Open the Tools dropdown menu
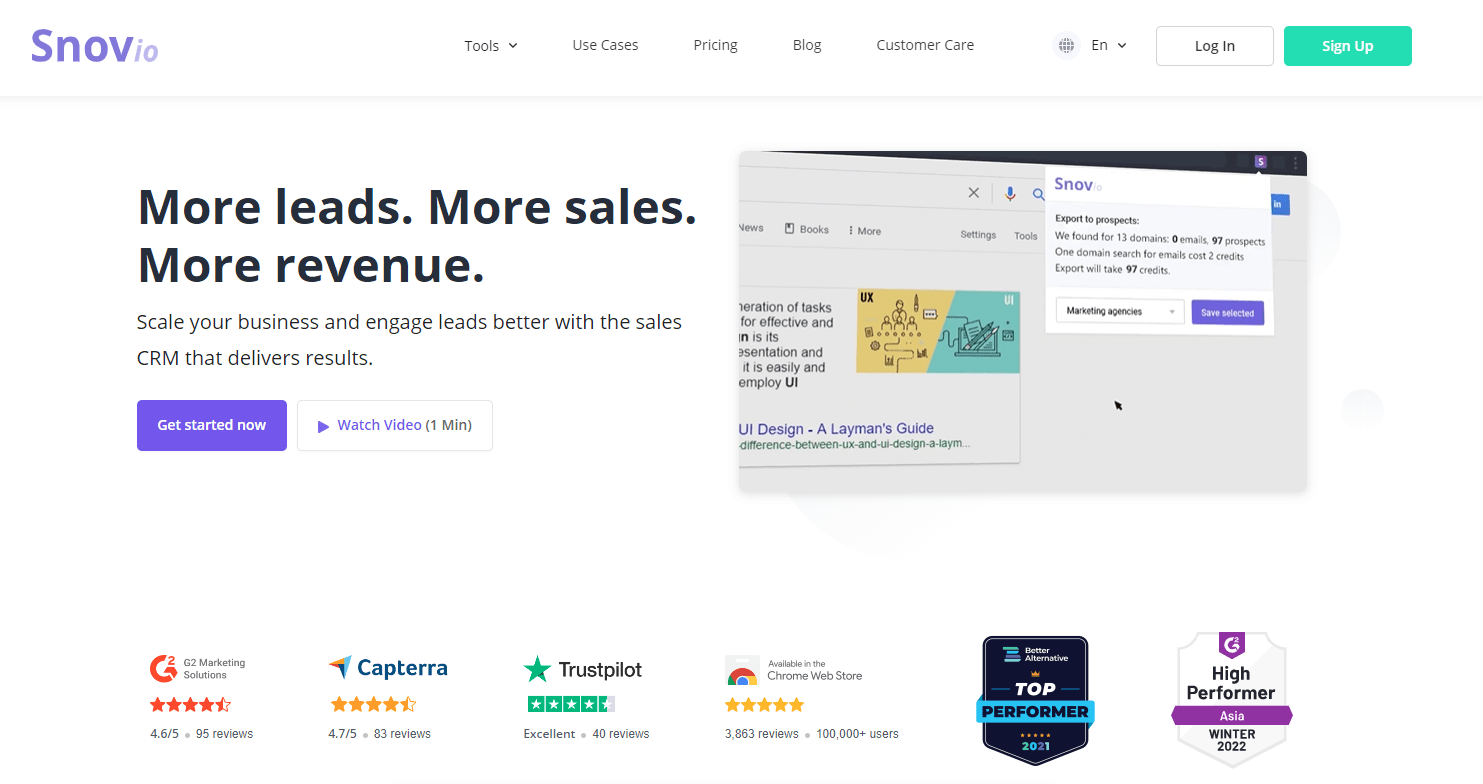 [491, 45]
